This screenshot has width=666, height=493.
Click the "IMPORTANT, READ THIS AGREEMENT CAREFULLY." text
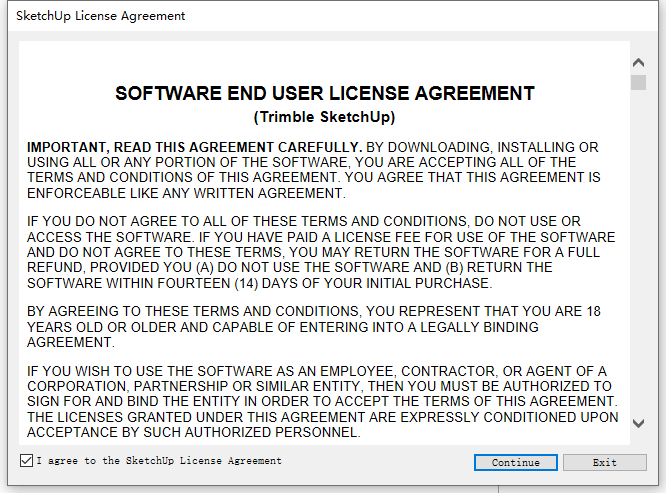(x=195, y=147)
